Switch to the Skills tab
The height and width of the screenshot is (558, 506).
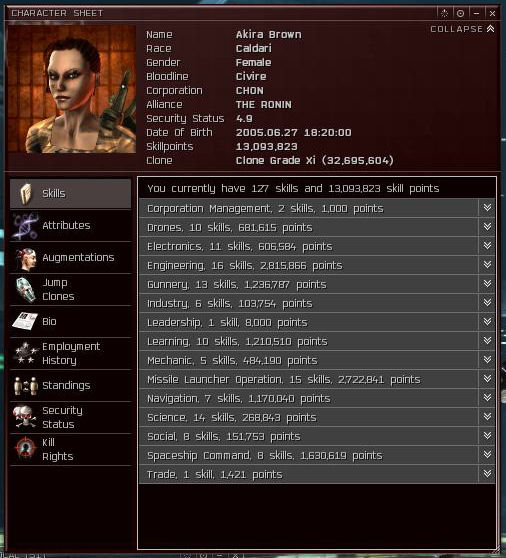point(70,194)
